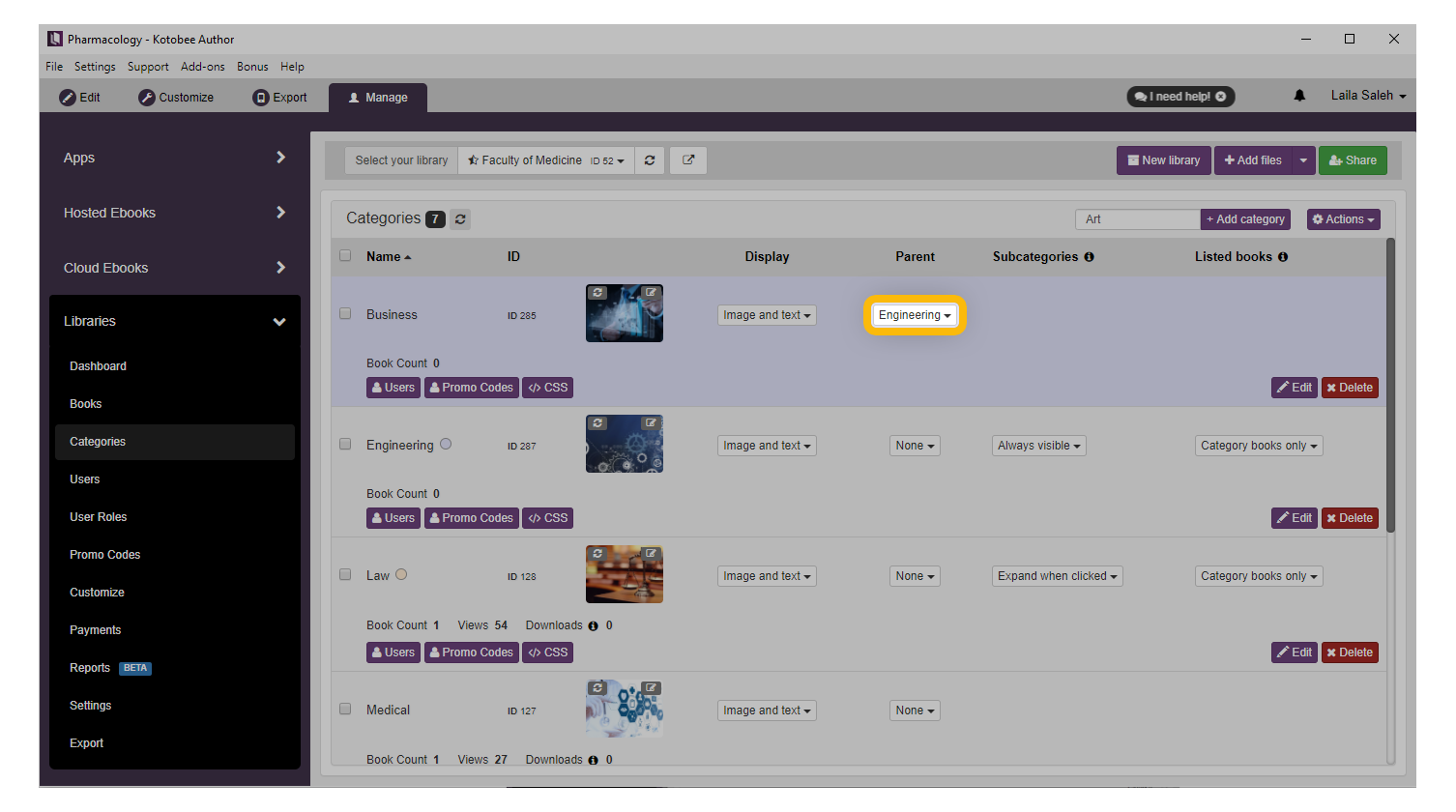This screenshot has width=1456, height=812.
Task: Click the reload icon on Business thumbnail
Action: pos(598,293)
